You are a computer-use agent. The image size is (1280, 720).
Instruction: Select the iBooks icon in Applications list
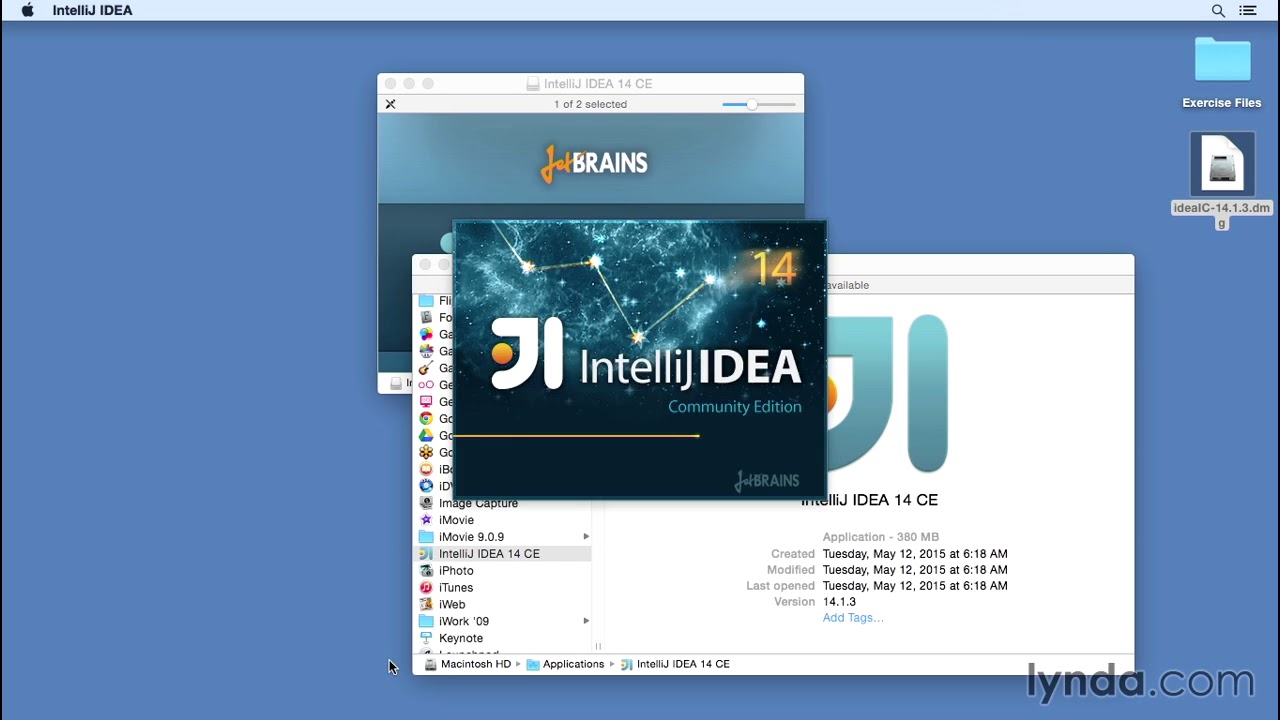tap(426, 469)
